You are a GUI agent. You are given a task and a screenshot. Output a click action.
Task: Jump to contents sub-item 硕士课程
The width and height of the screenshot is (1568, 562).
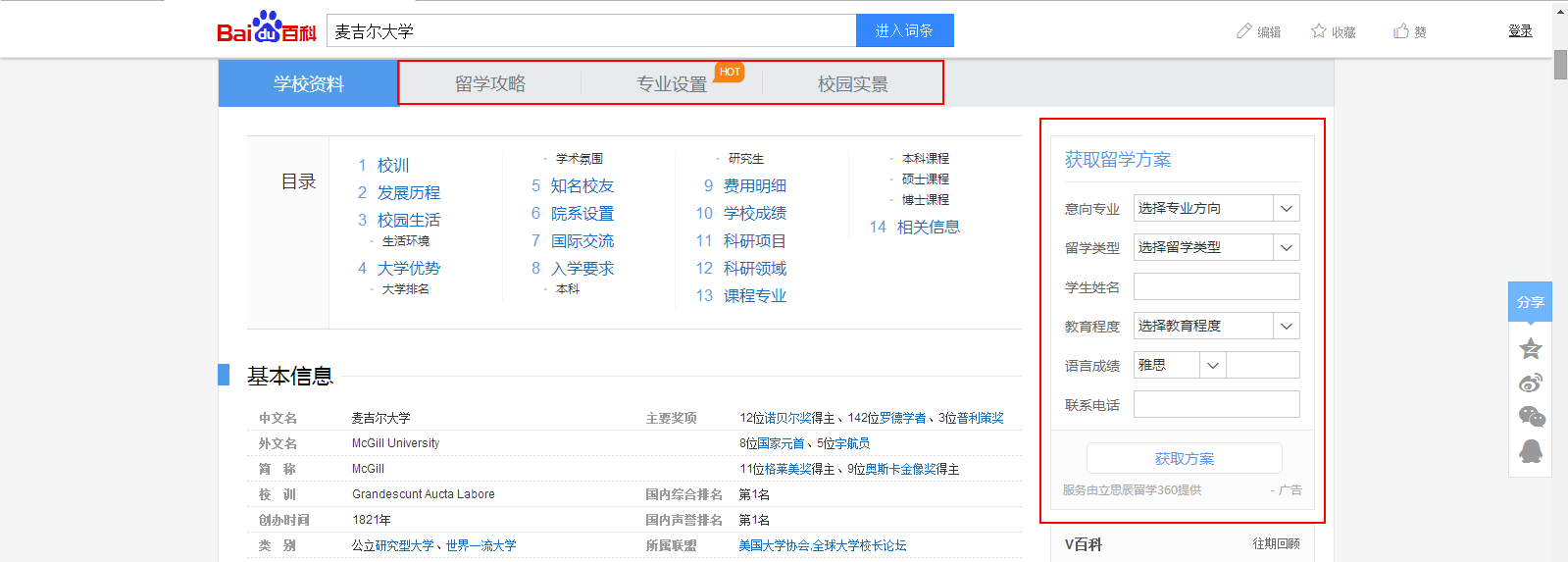coord(926,179)
